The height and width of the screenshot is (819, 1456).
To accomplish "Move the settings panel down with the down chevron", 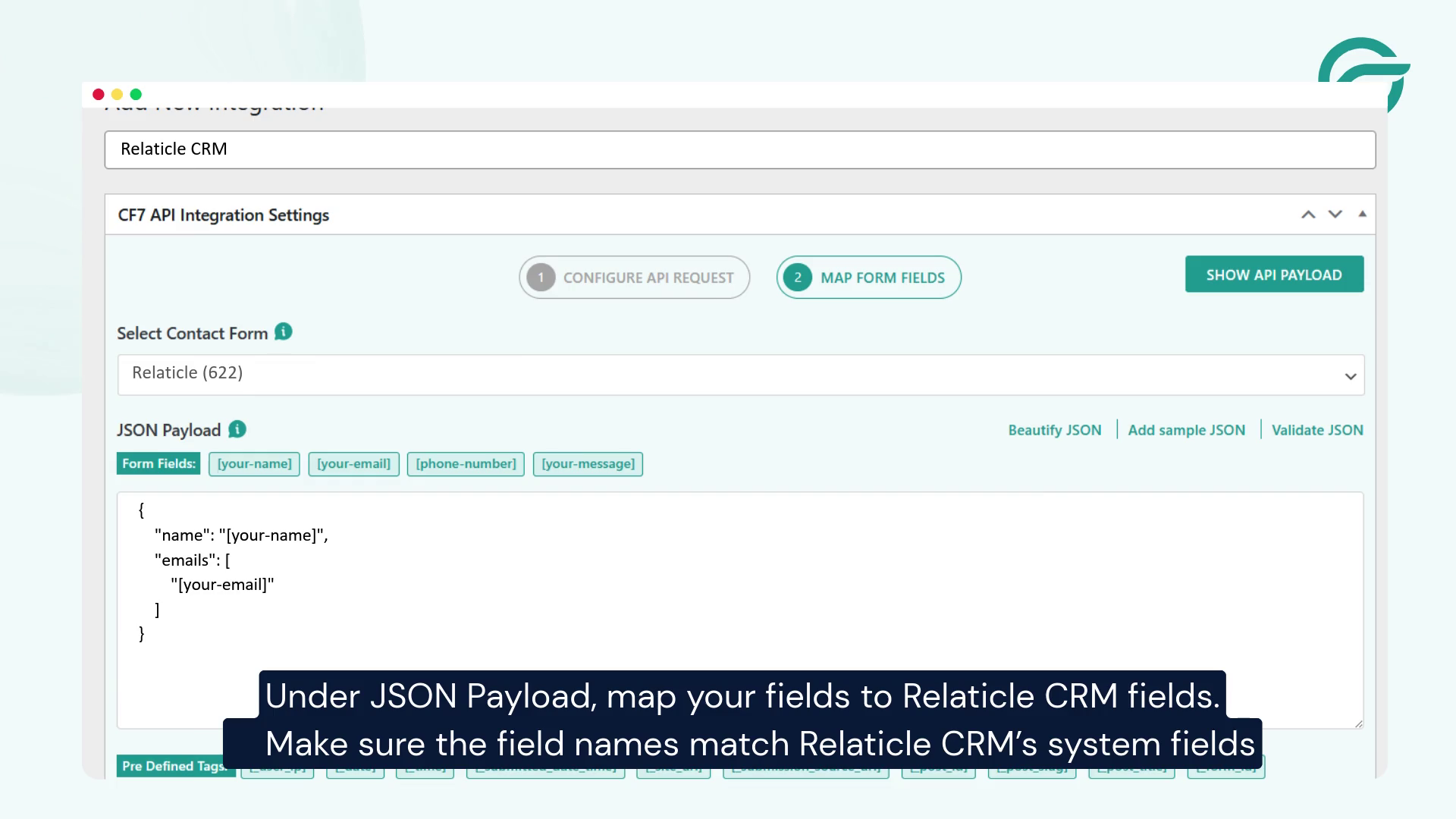I will tap(1335, 215).
